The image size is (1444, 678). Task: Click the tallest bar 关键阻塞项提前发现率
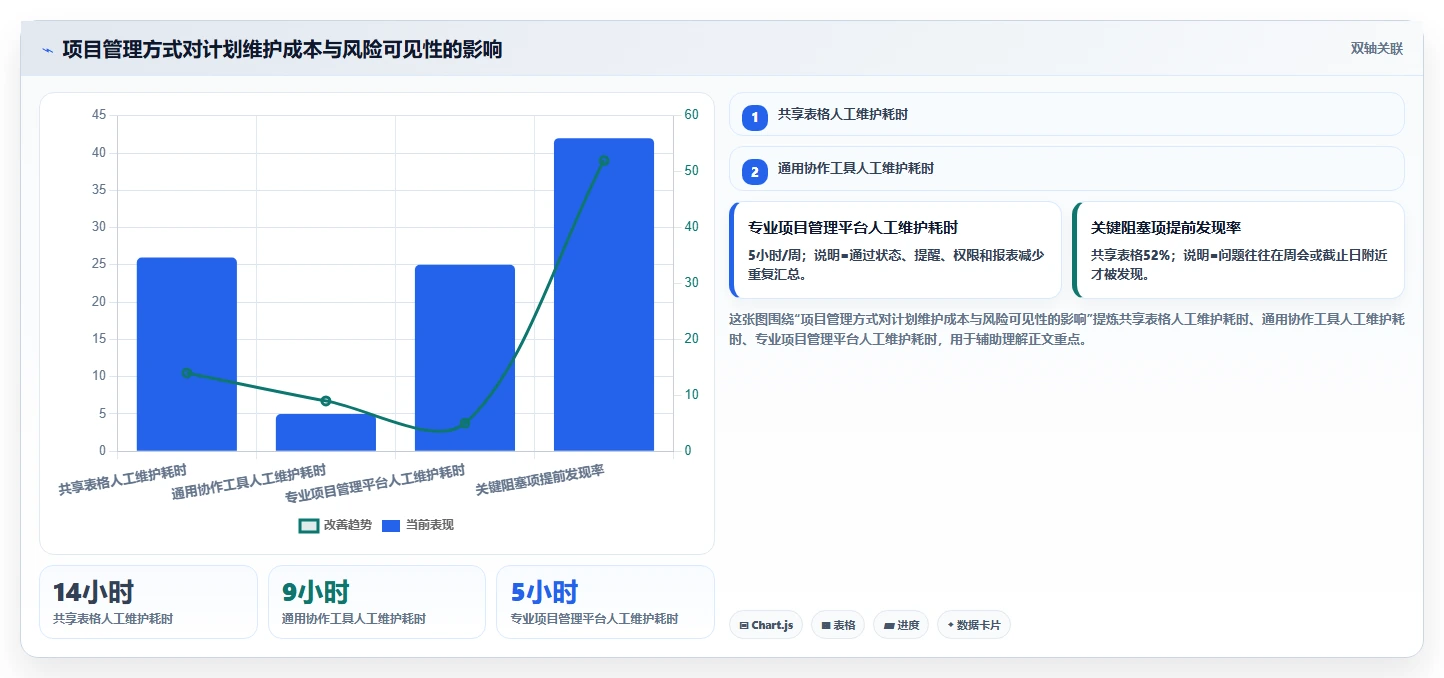[604, 295]
